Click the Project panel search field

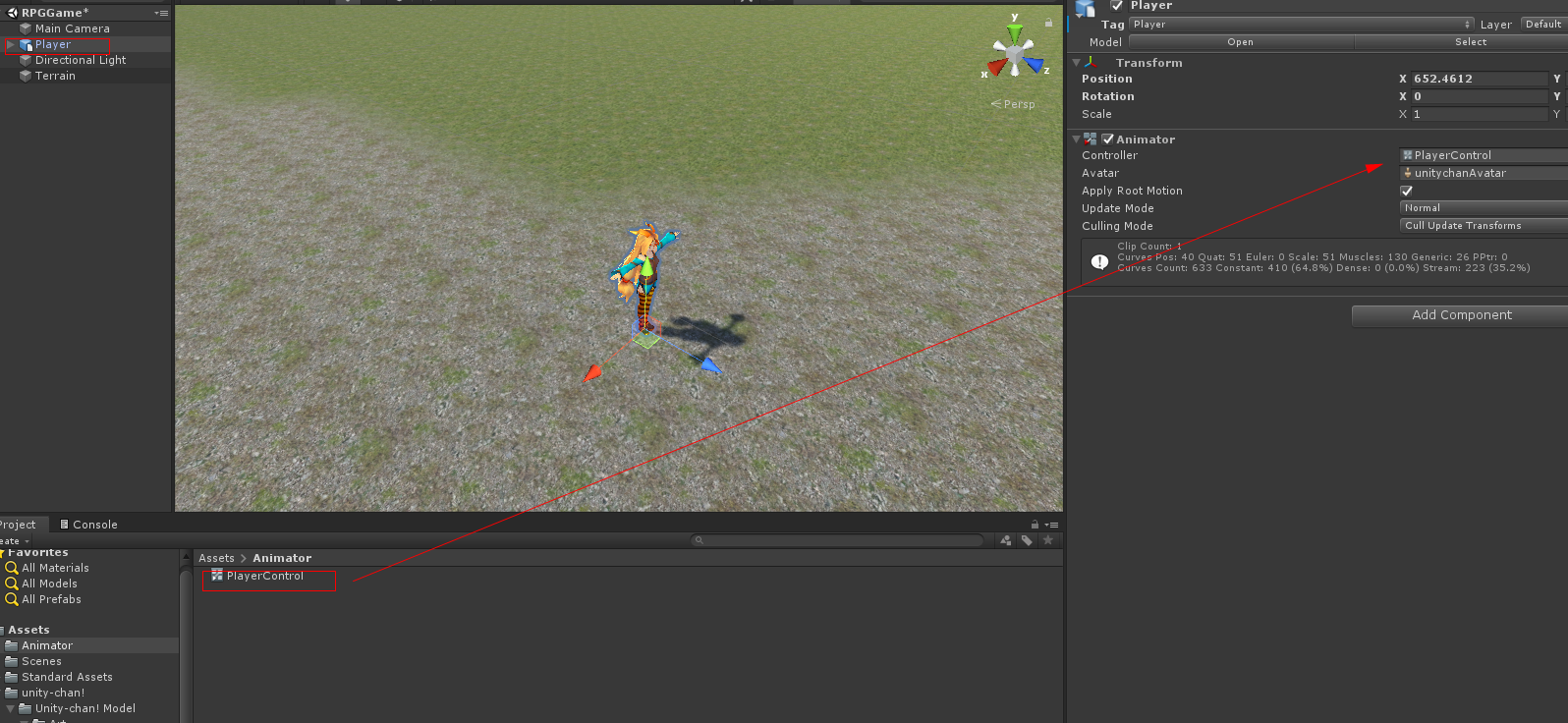pyautogui.click(x=838, y=540)
